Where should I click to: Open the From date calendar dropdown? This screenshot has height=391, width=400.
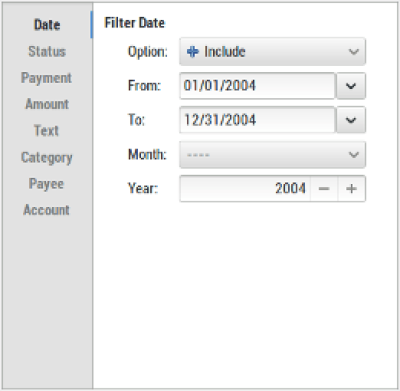pos(351,86)
